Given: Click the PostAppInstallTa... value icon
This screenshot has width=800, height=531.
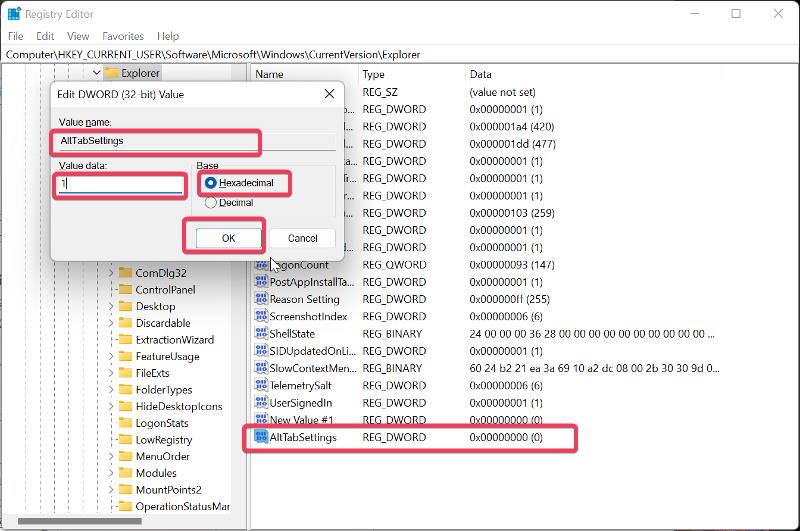Looking at the screenshot, I should coord(261,282).
